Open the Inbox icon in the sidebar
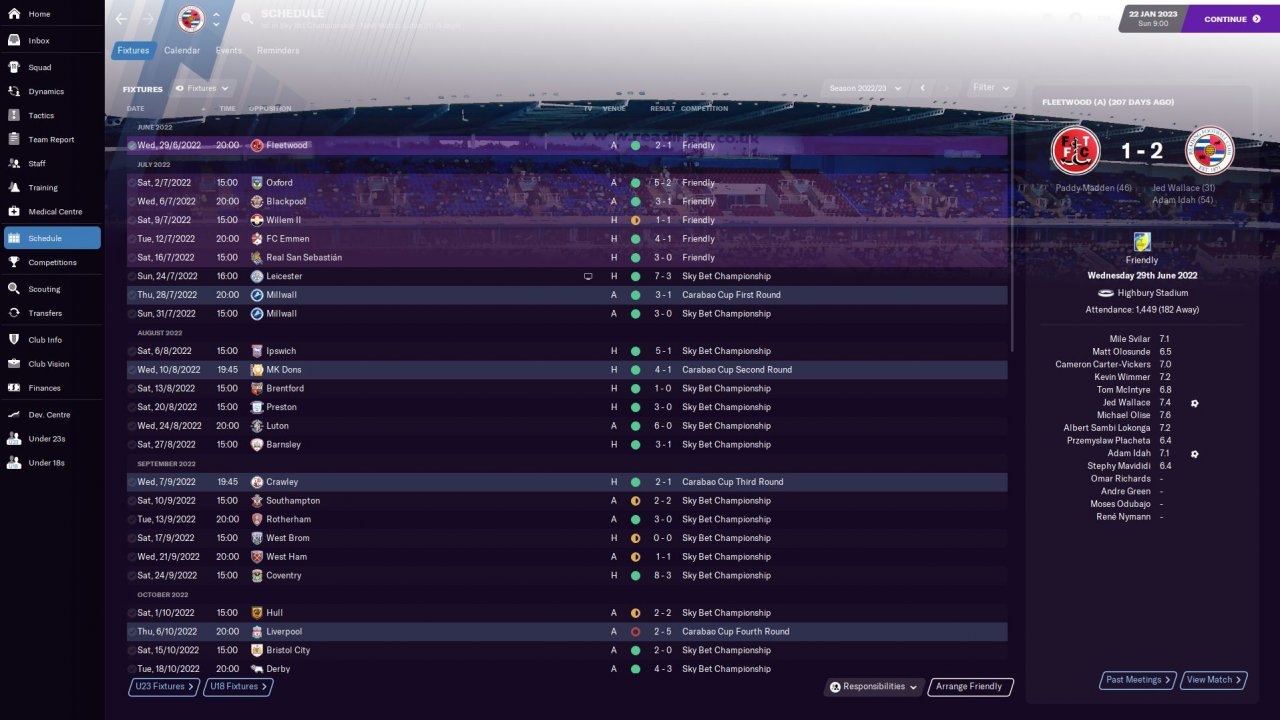 [x=15, y=41]
